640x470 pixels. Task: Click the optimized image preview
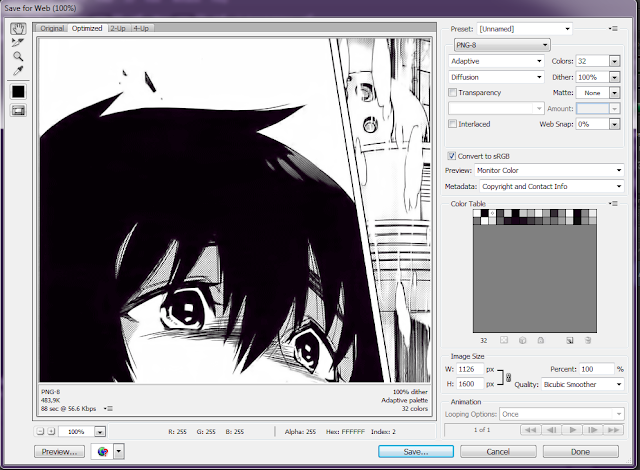[235, 211]
